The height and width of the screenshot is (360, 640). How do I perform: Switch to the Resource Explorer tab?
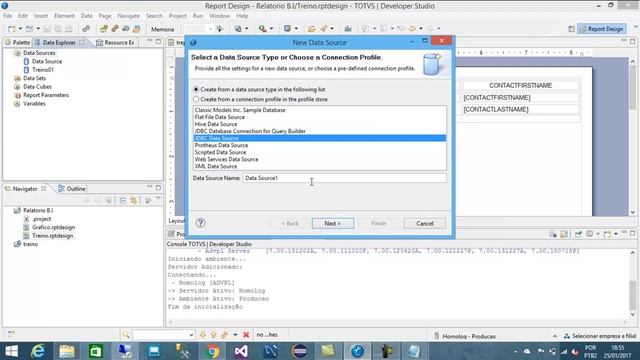(x=116, y=42)
